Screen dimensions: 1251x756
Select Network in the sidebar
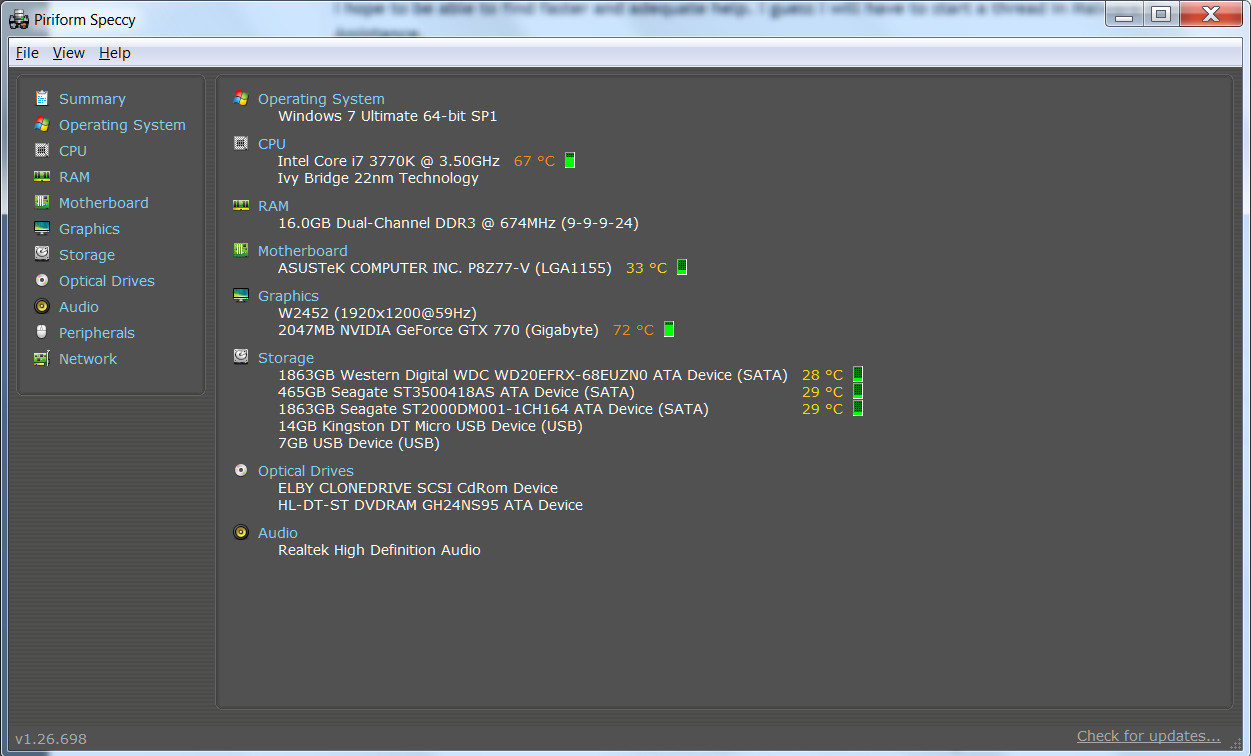point(88,359)
